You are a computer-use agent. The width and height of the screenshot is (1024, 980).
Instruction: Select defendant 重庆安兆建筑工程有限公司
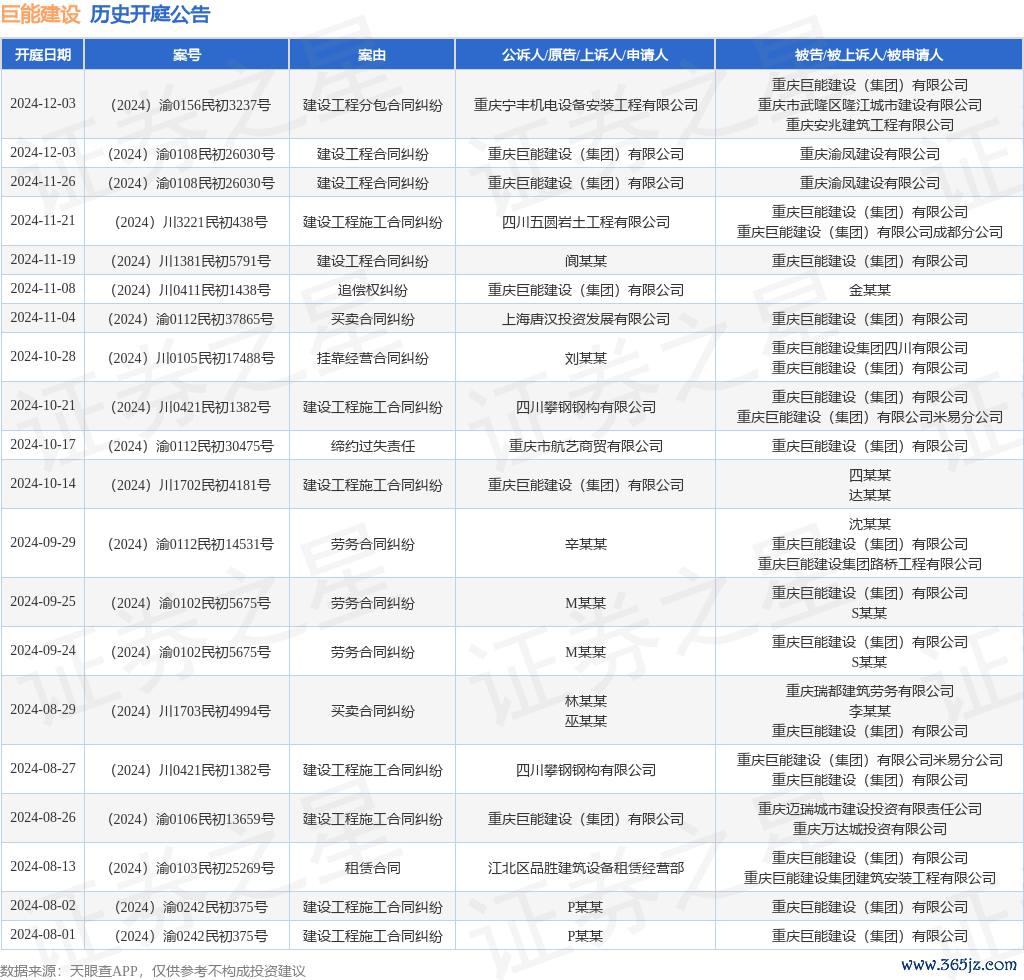point(870,125)
